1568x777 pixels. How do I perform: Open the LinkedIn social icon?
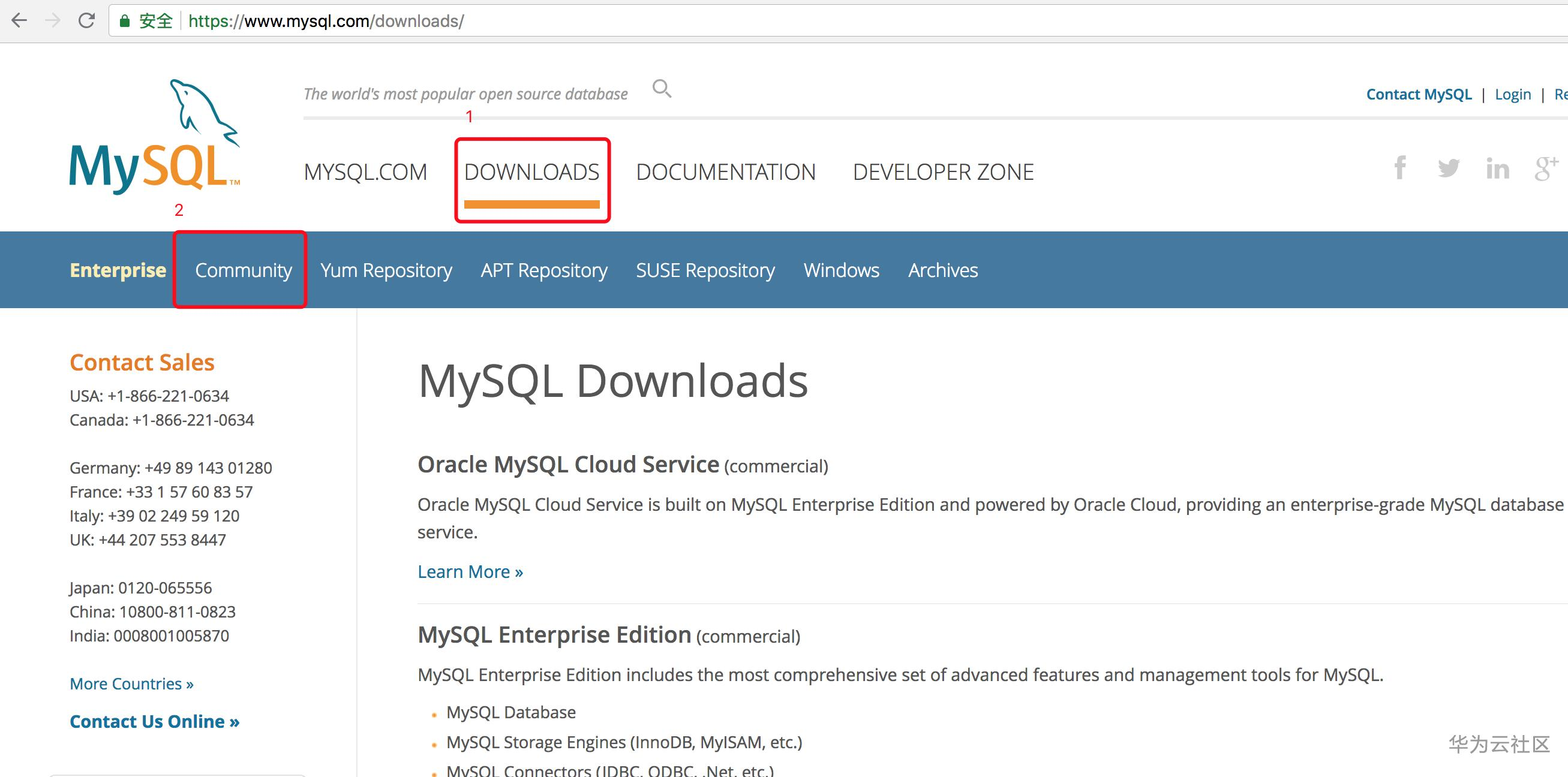coord(1497,168)
